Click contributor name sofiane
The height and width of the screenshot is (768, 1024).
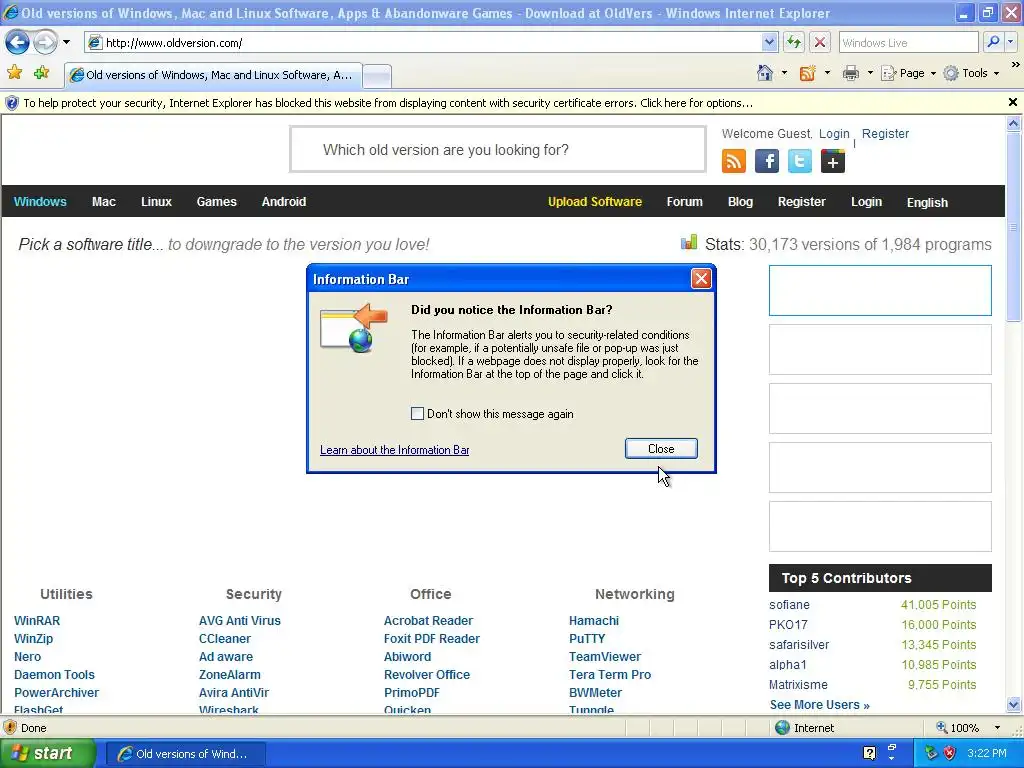click(x=789, y=605)
